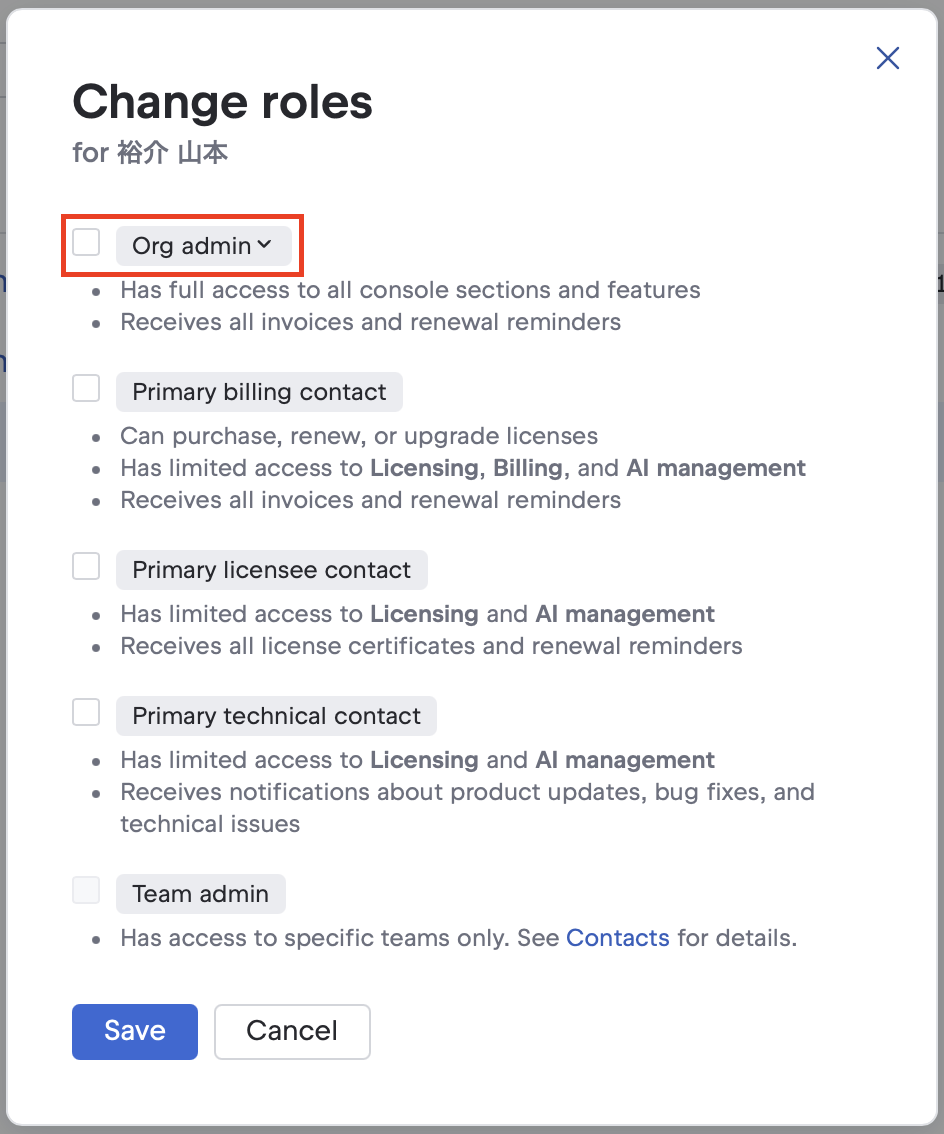This screenshot has height=1134, width=944.
Task: Select the Primary technical contact role tag
Action: (276, 716)
